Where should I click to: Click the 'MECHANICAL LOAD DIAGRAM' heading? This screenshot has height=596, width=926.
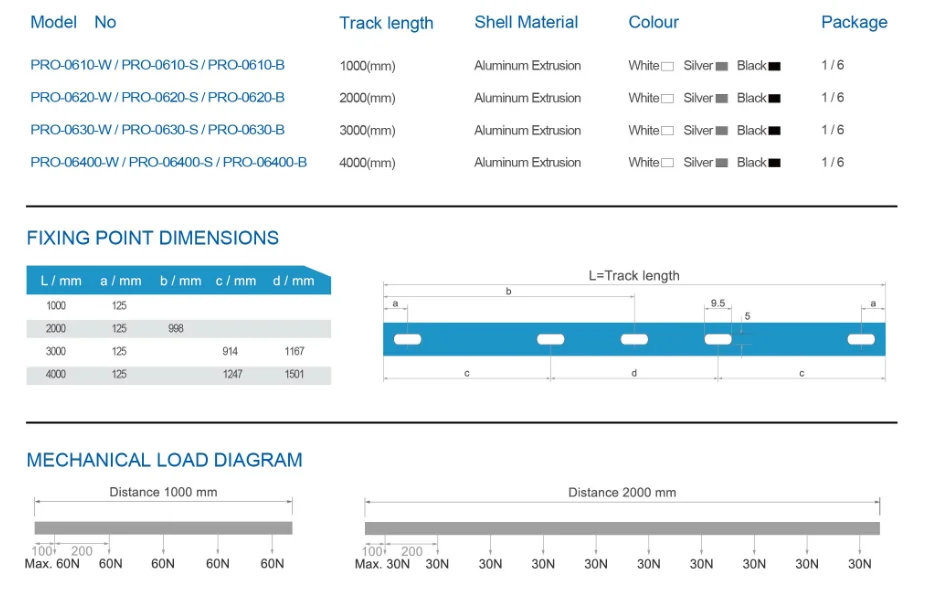coord(164,460)
